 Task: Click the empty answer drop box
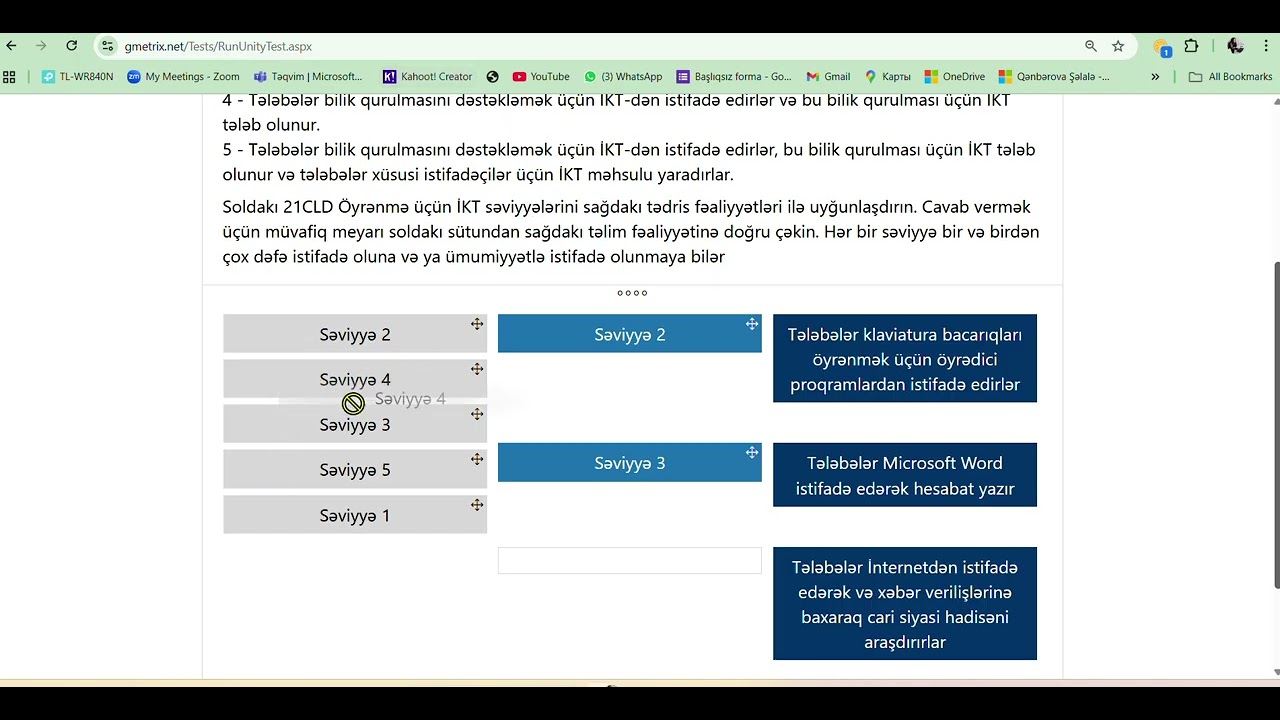tap(630, 561)
